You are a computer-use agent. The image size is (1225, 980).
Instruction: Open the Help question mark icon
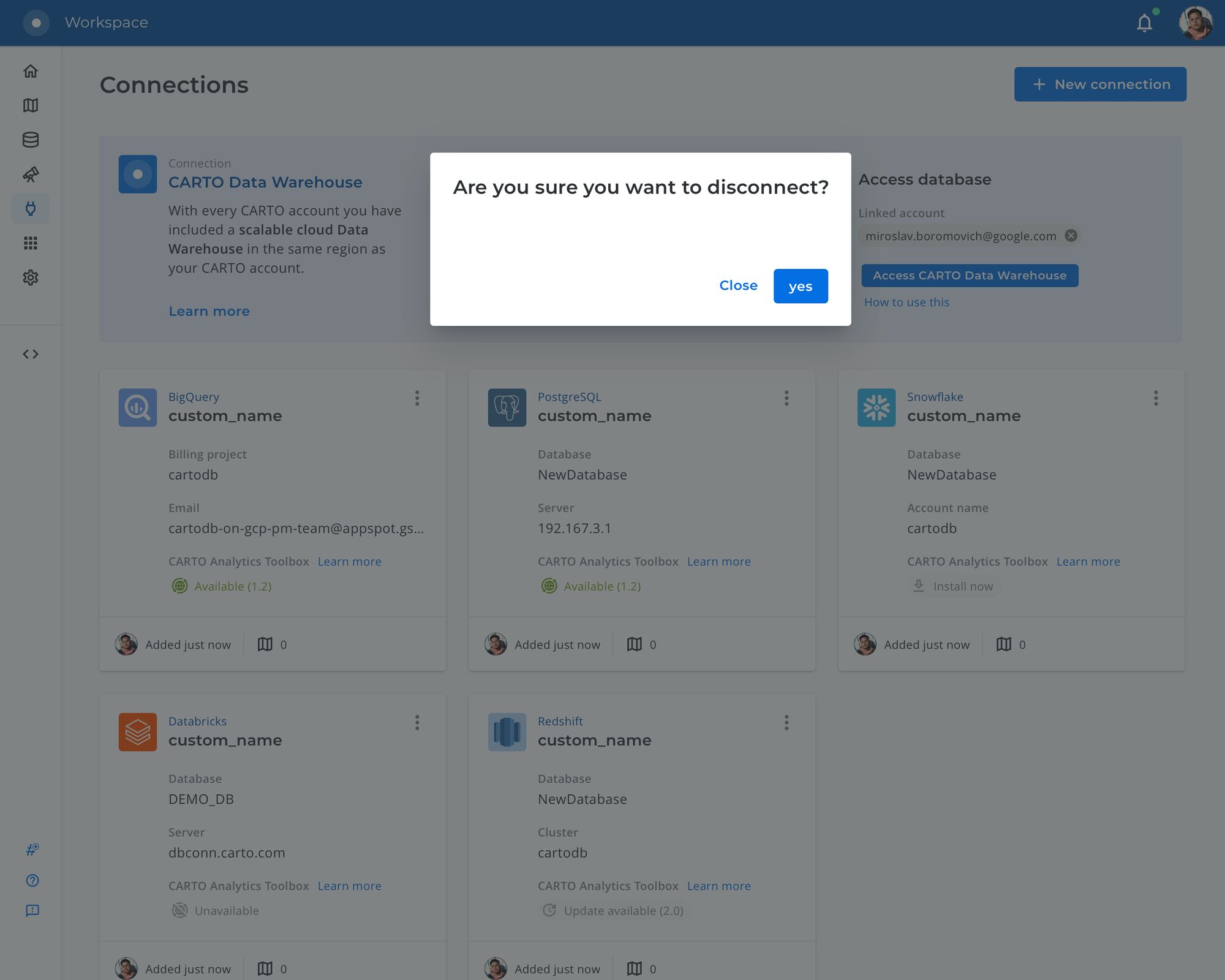(32, 880)
